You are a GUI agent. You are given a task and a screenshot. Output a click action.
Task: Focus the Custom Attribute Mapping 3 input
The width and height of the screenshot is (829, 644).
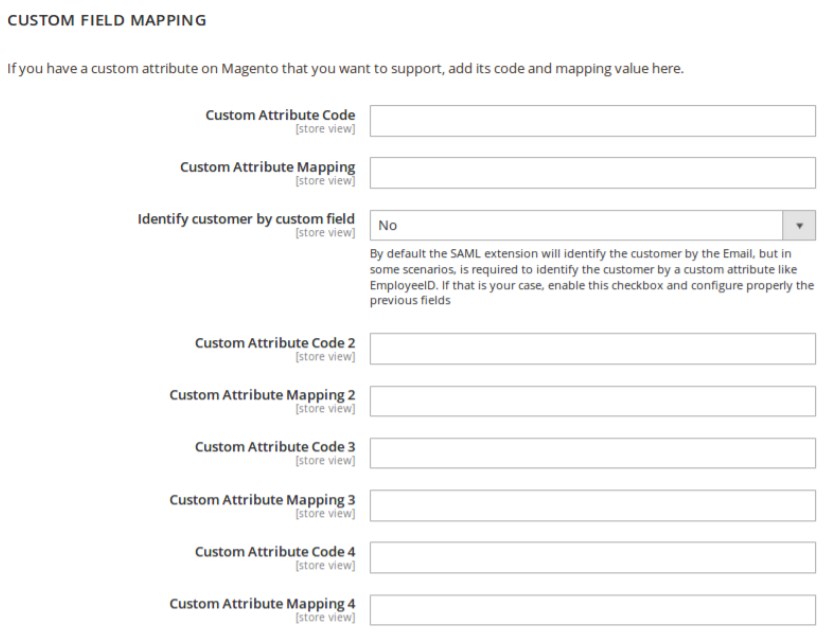592,505
